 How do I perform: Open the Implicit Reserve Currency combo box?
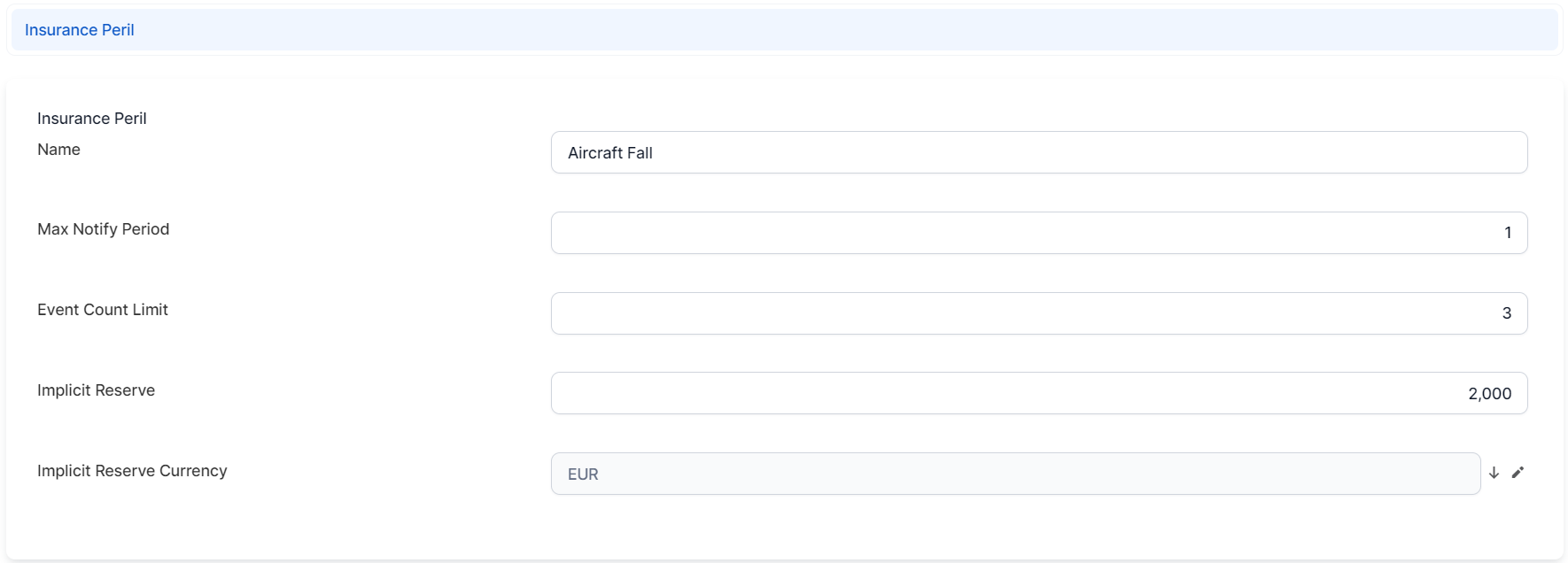point(1014,474)
